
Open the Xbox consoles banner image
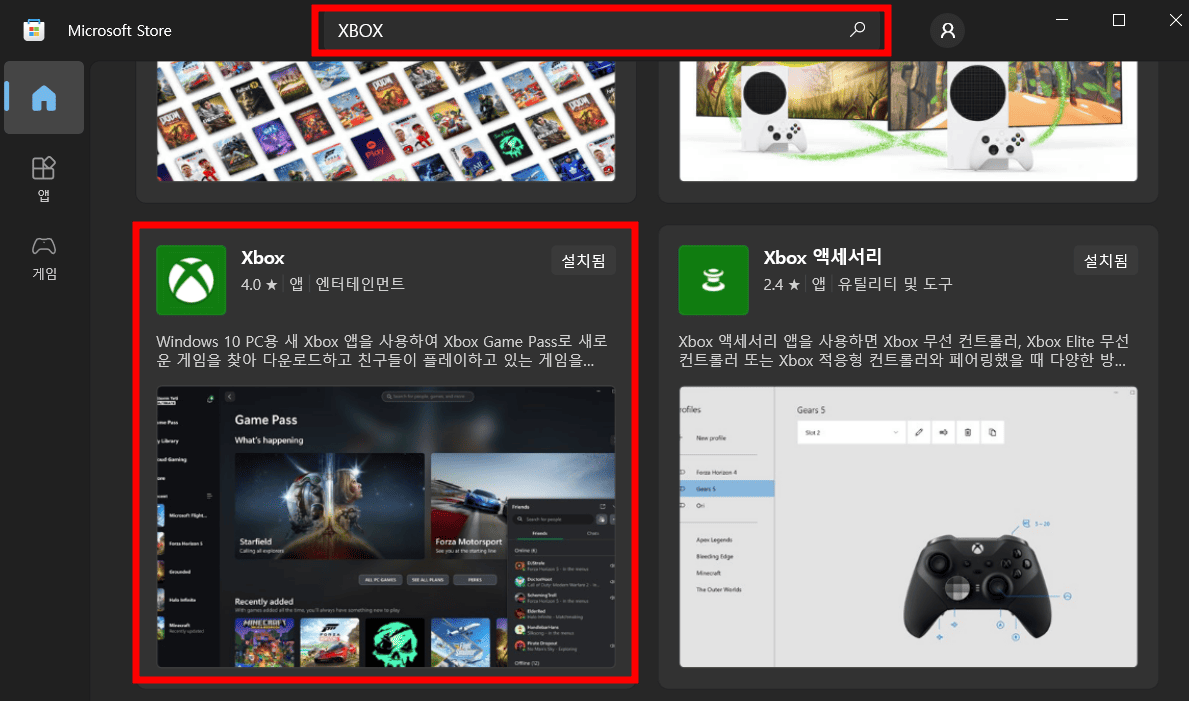908,121
